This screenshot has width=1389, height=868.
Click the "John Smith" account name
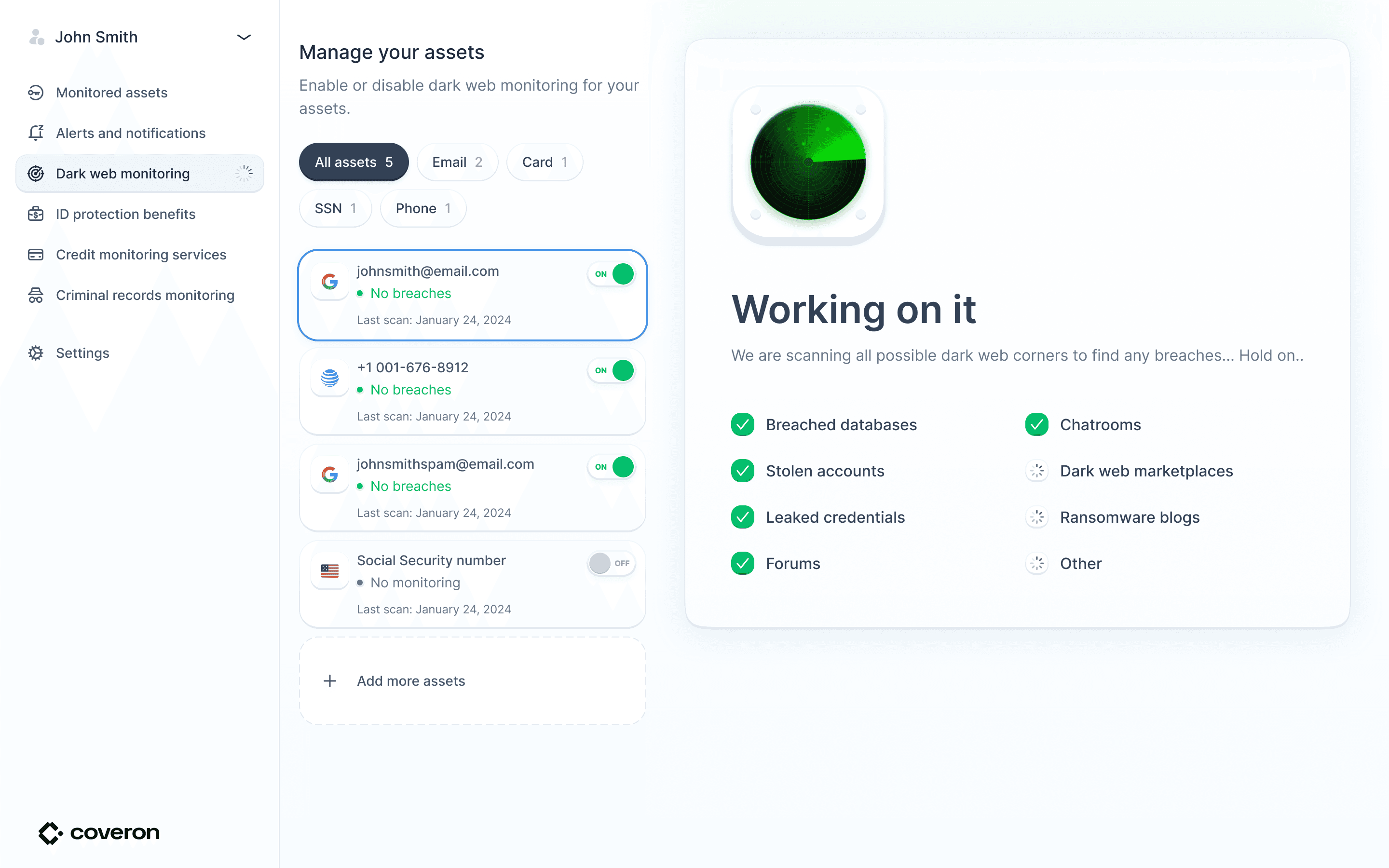[x=96, y=37]
